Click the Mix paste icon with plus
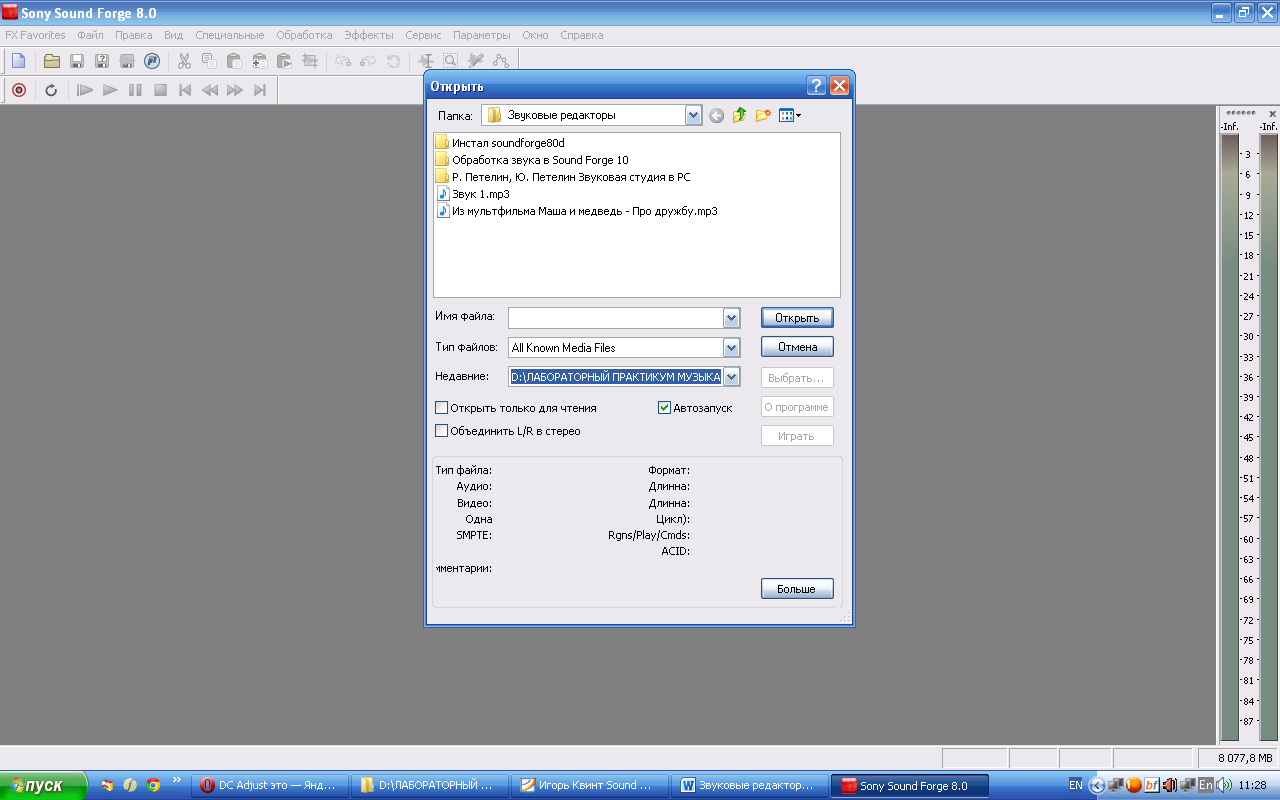 click(x=259, y=61)
